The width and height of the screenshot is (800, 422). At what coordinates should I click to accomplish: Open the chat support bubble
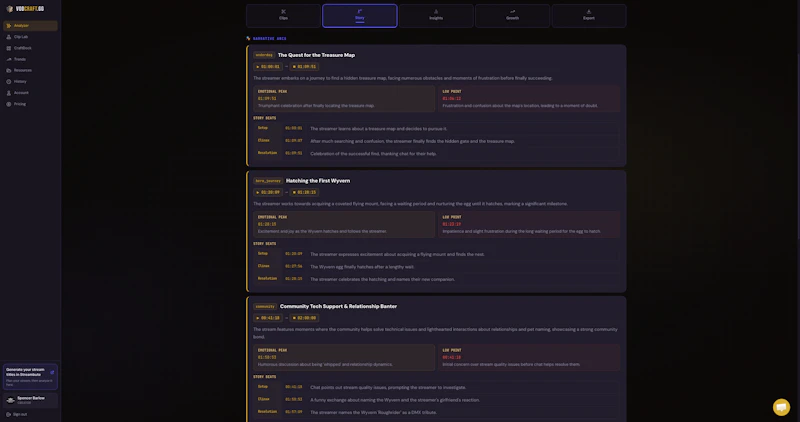(x=781, y=407)
